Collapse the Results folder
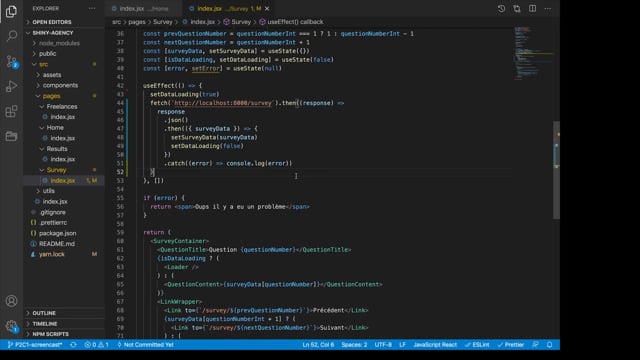Viewport: 640px width, 360px height. (57, 149)
